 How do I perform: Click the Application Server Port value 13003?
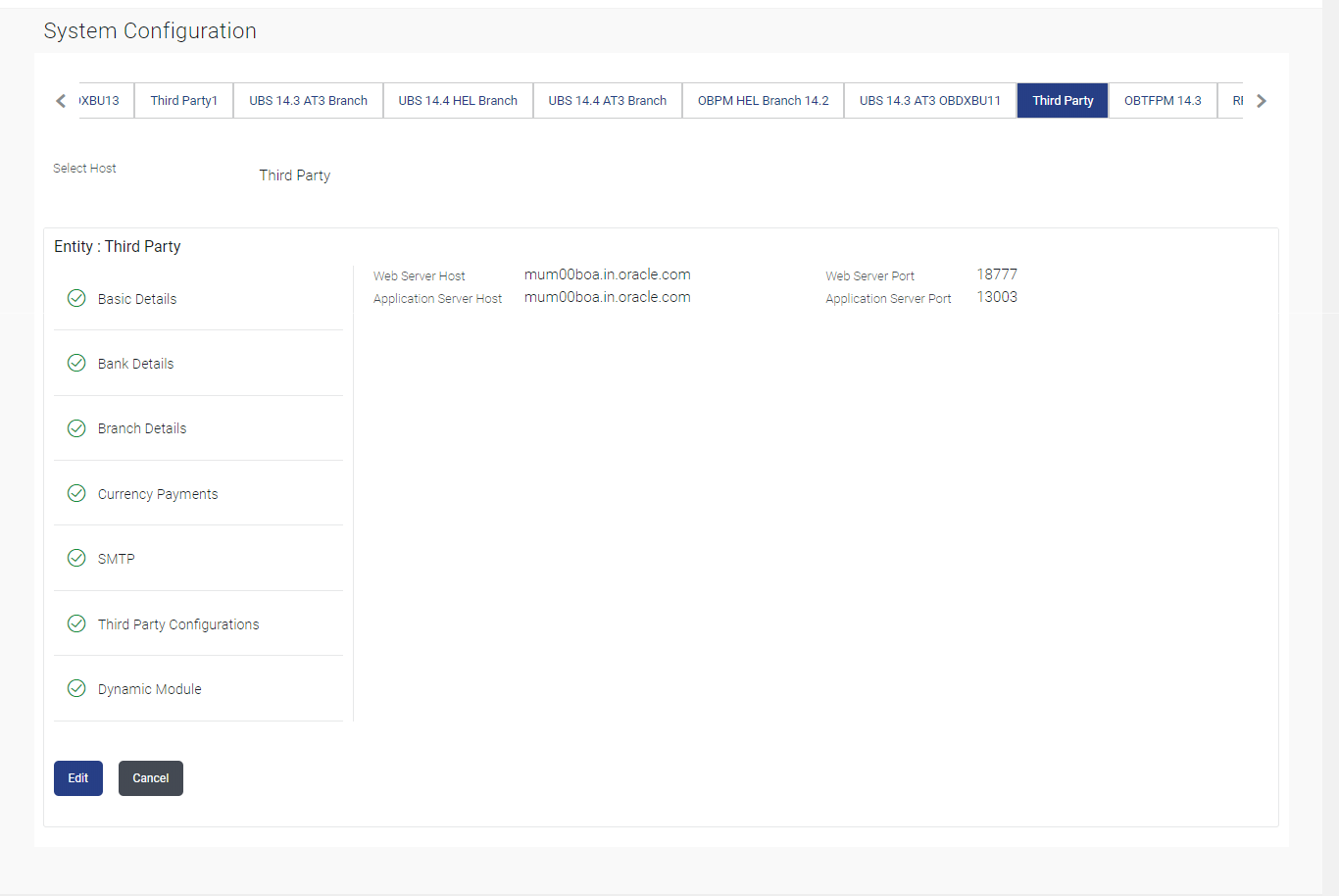[997, 297]
